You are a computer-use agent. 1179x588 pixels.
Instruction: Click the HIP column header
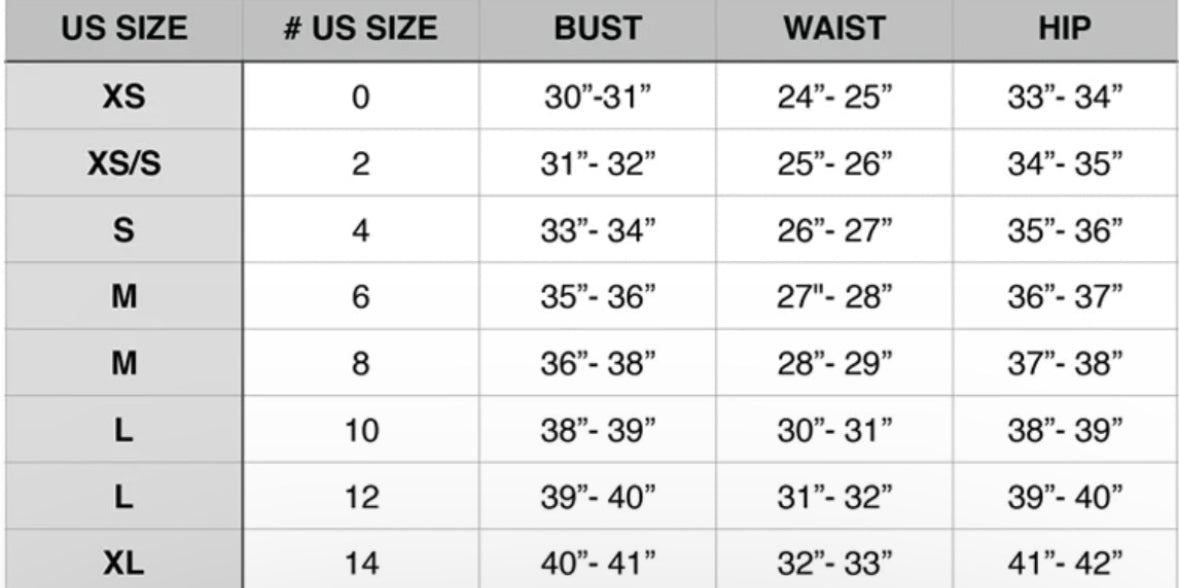click(x=1064, y=29)
